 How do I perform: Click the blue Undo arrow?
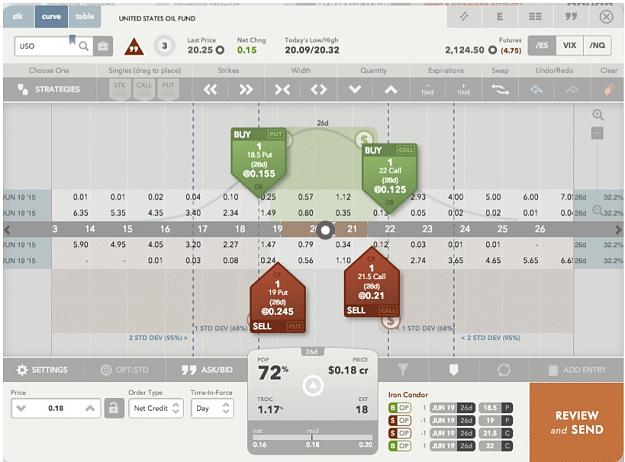[x=537, y=90]
